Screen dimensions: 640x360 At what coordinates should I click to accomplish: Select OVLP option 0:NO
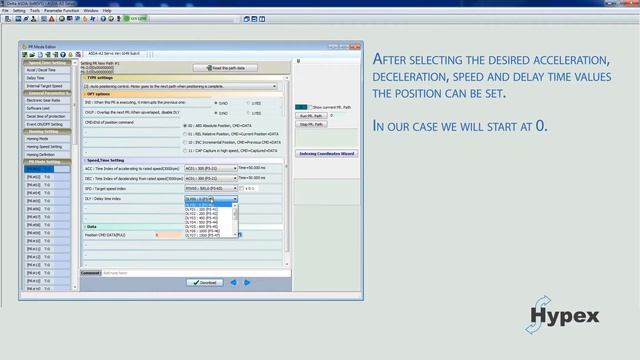[221, 113]
